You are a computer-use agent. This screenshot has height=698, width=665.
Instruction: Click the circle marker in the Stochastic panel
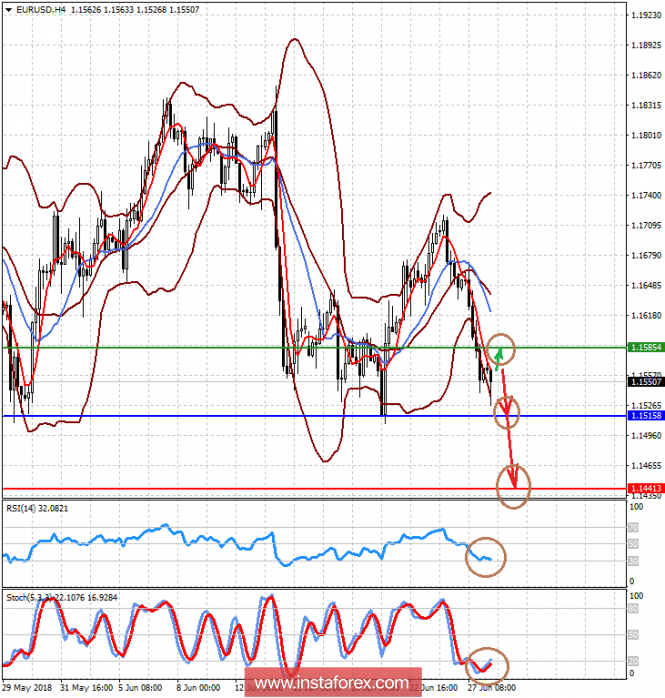point(487,664)
